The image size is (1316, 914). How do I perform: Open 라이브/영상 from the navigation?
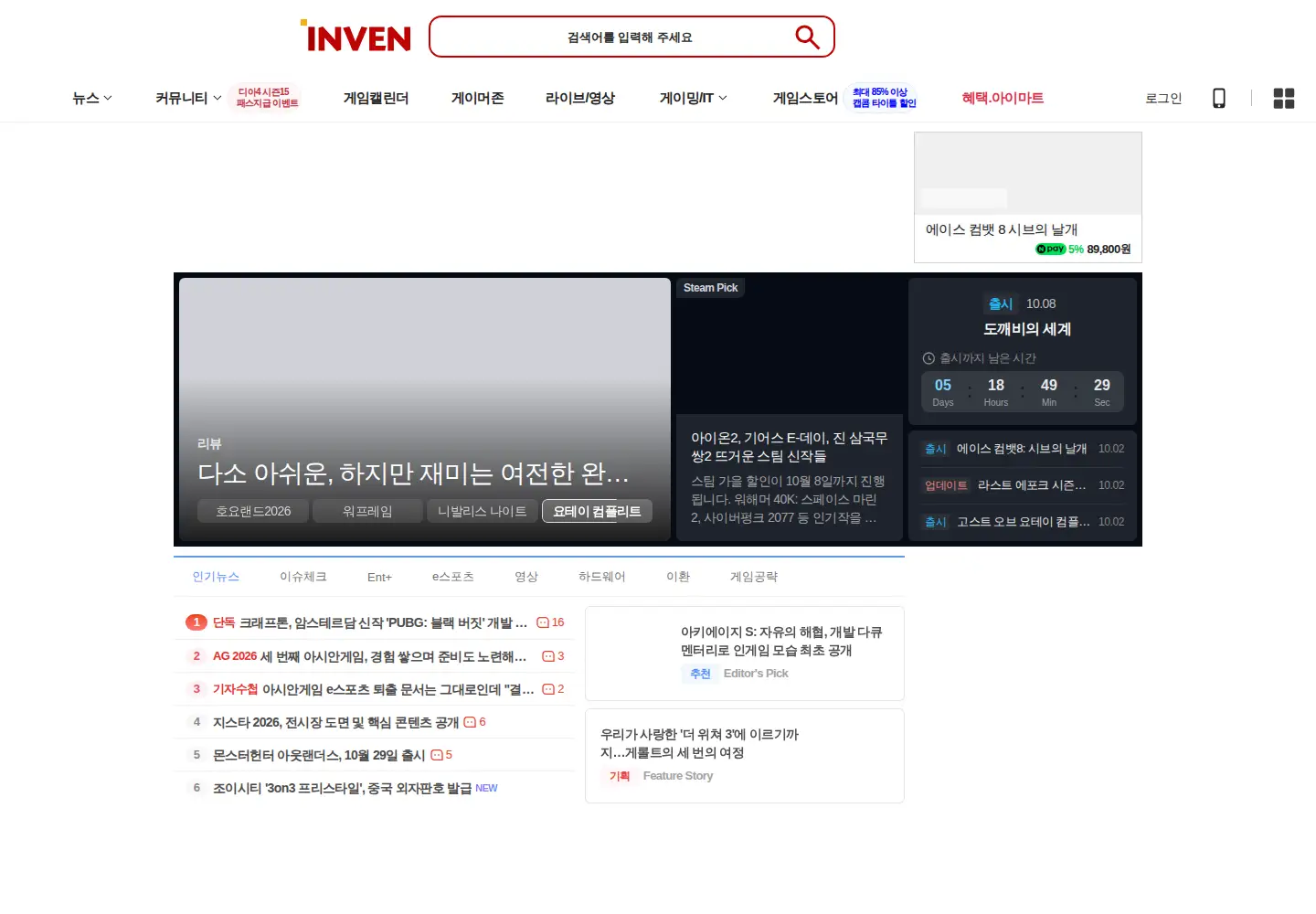coord(580,98)
